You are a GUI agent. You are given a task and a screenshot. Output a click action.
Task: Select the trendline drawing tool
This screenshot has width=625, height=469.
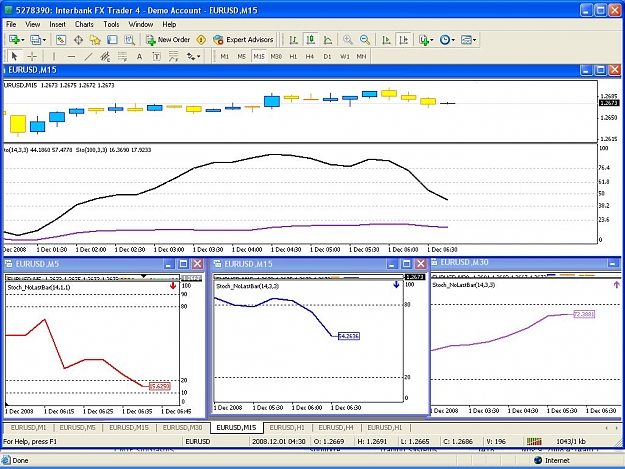click(88, 57)
